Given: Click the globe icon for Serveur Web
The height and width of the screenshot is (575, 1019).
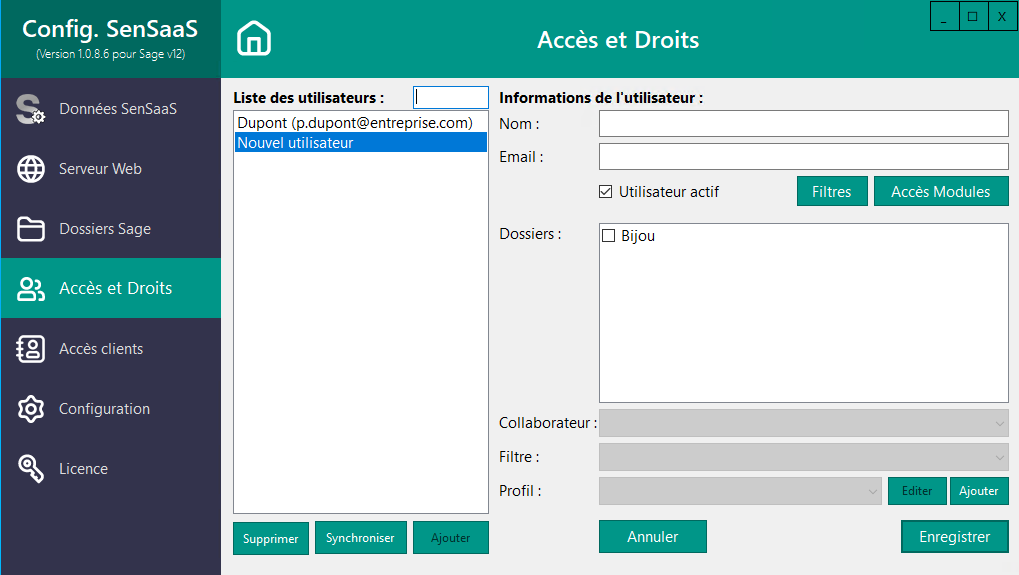Looking at the screenshot, I should coord(31,169).
